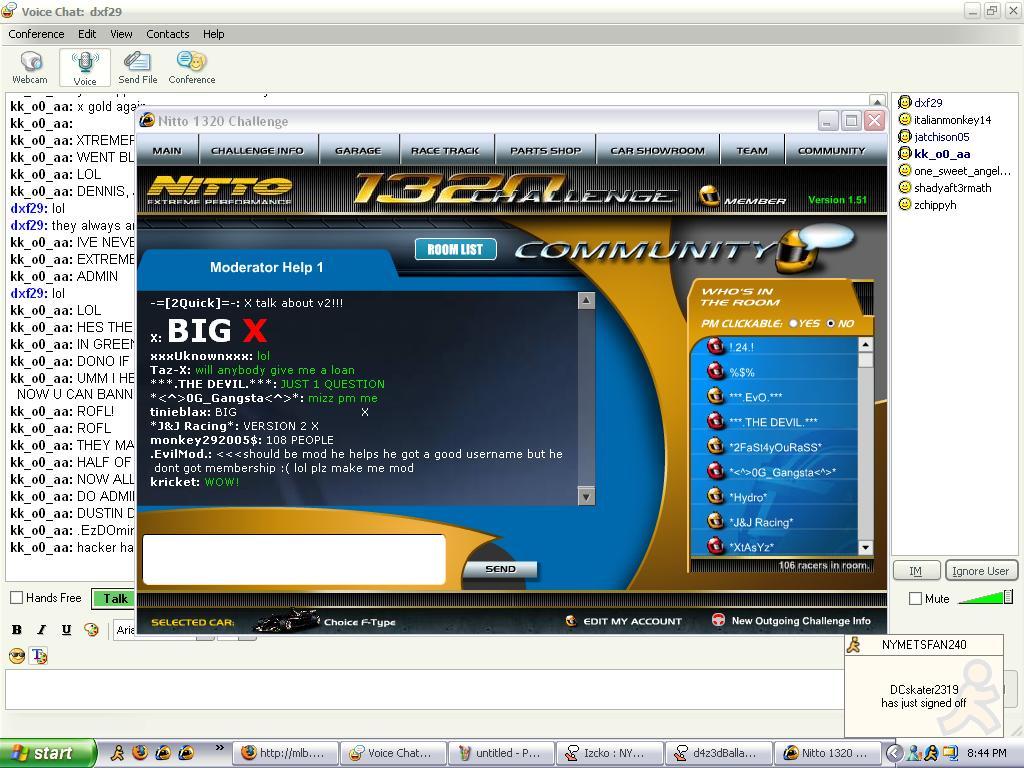Tick the Mute checkbox
The image size is (1024, 768).
coord(916,598)
